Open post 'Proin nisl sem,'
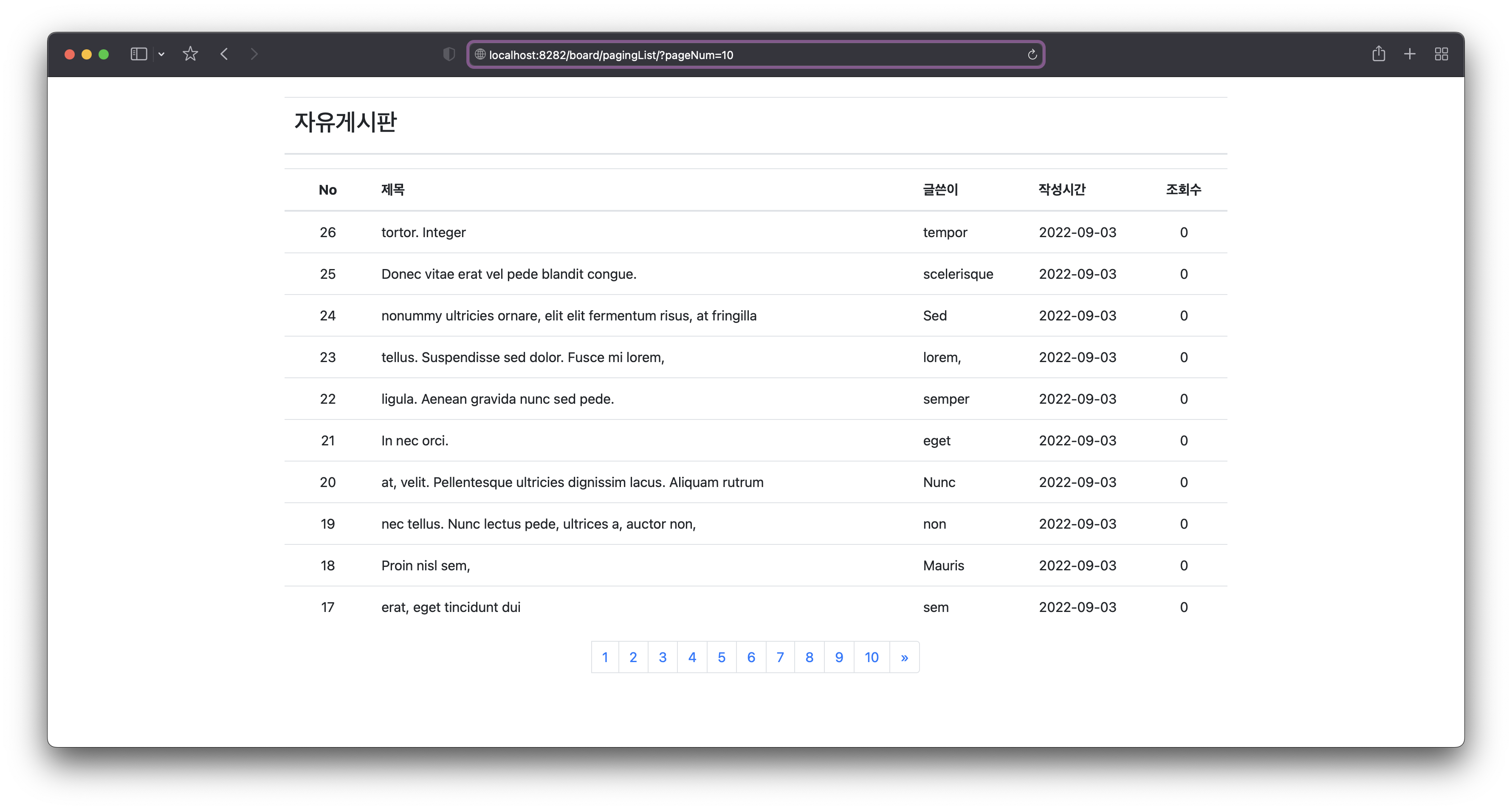 pyautogui.click(x=426, y=566)
